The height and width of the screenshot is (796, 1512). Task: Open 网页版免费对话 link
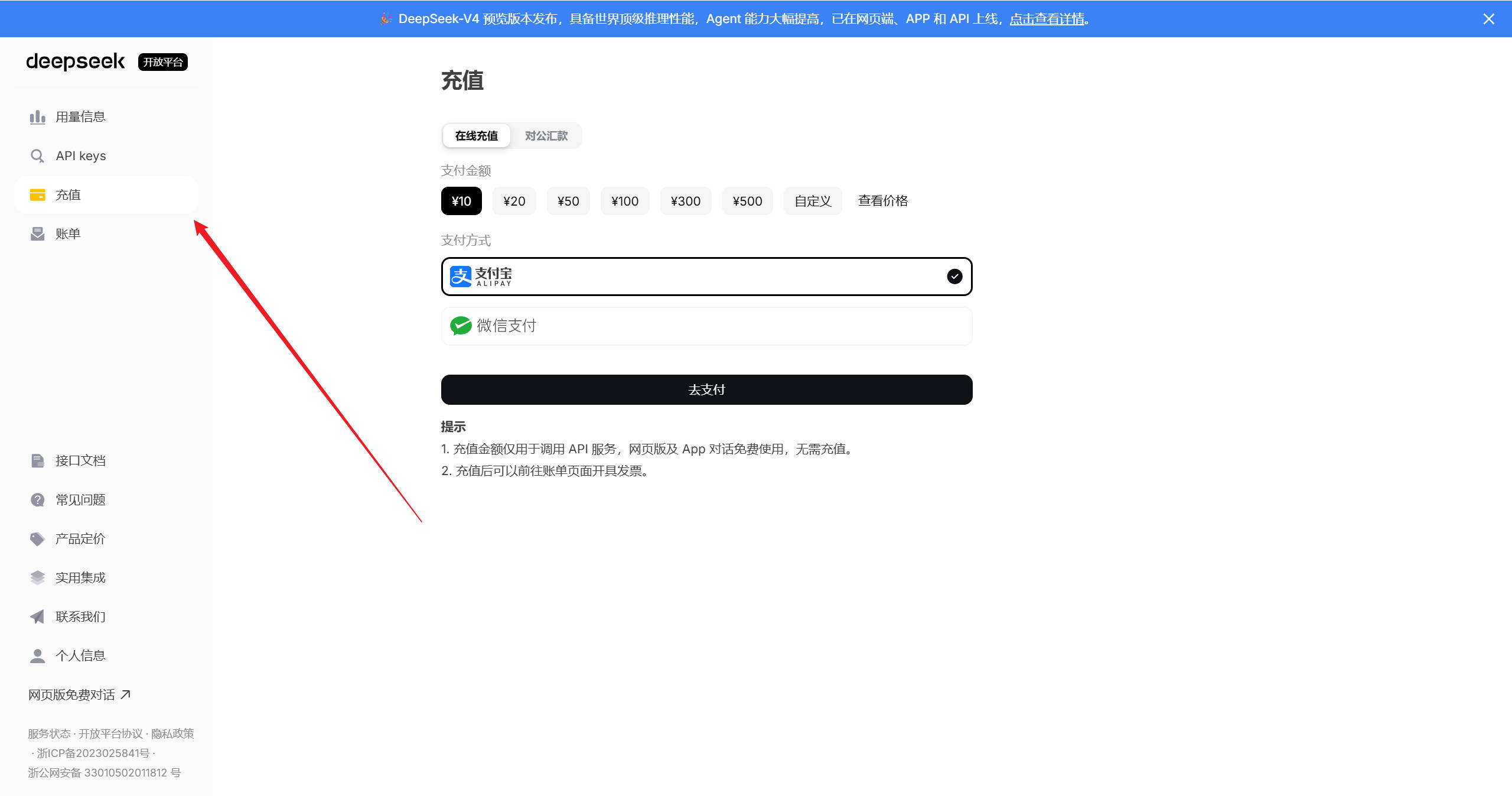point(79,695)
